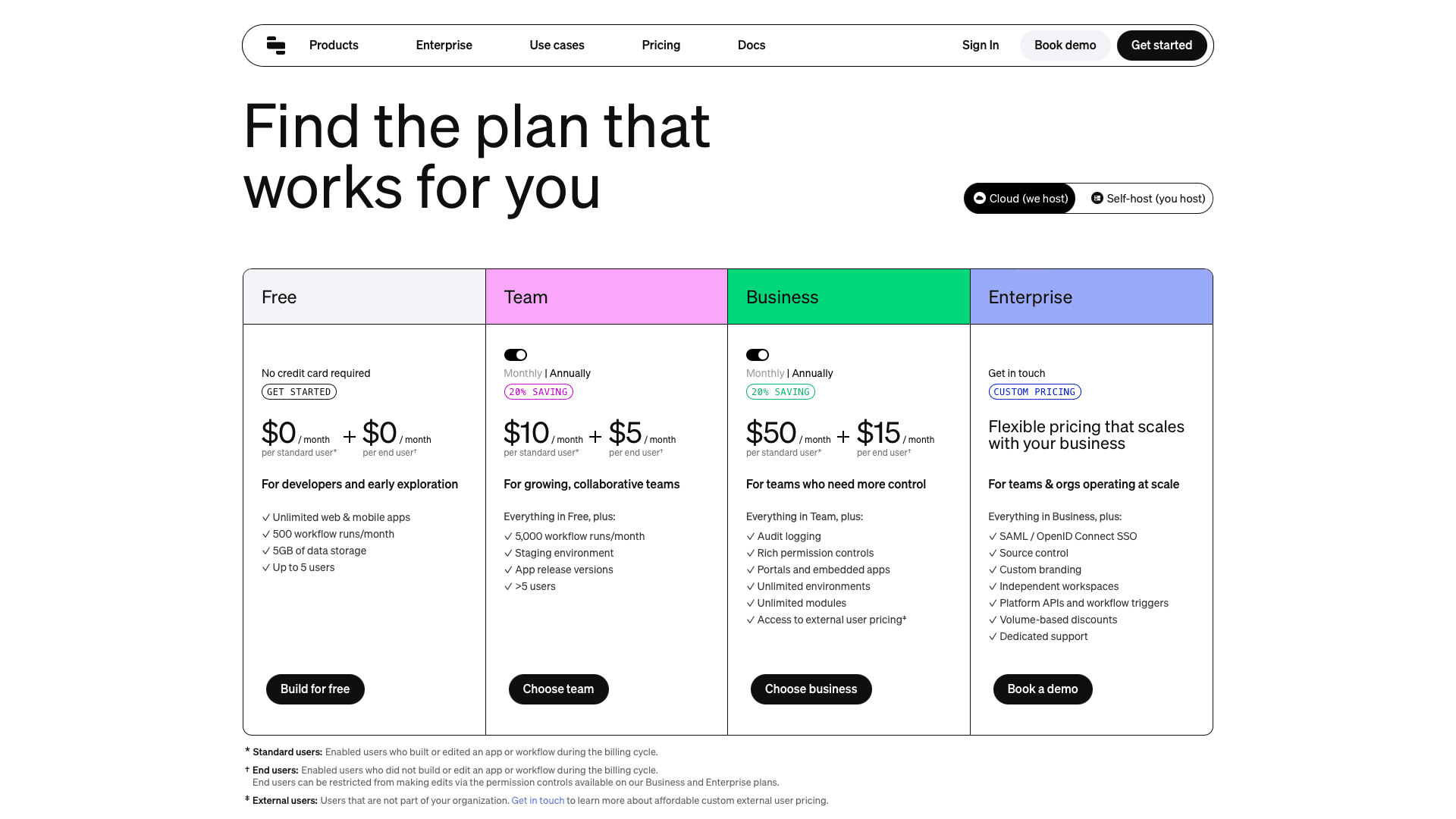Click the server icon beside Self-host

pos(1097,198)
